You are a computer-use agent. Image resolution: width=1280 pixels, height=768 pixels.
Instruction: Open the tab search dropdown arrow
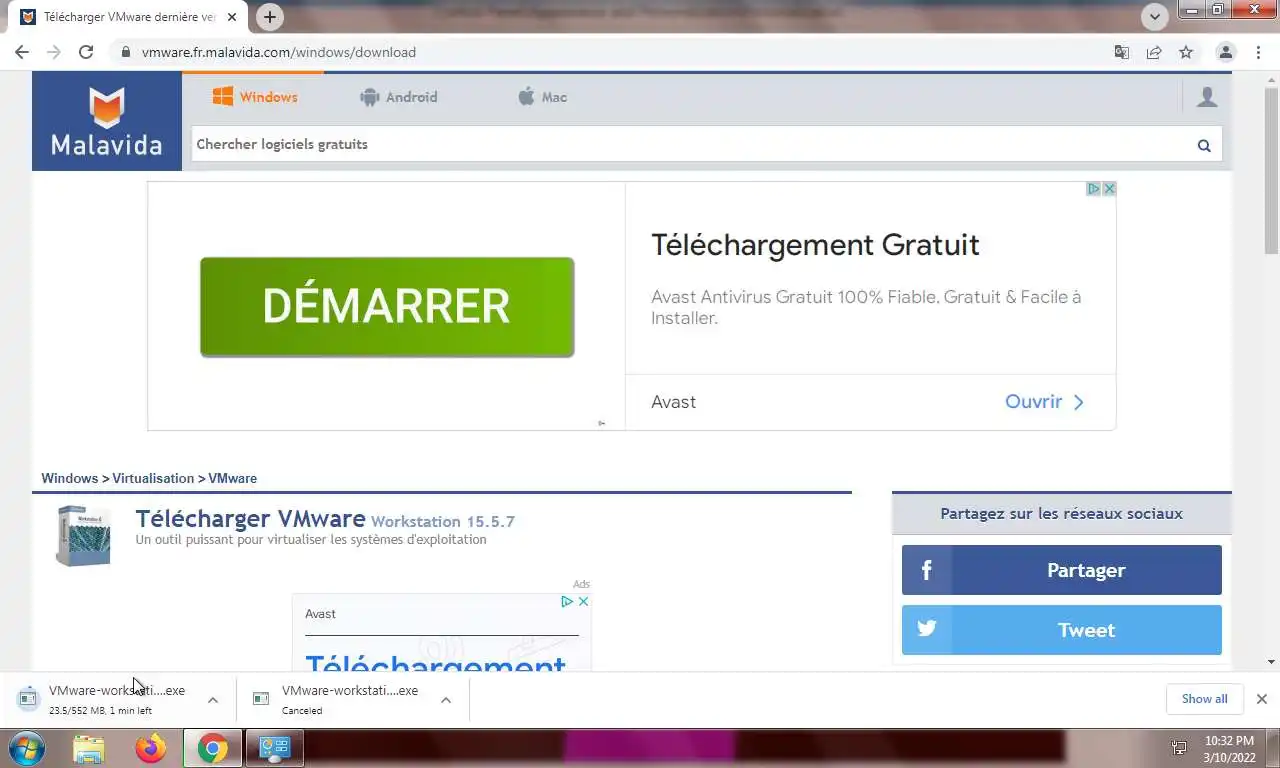[1155, 16]
